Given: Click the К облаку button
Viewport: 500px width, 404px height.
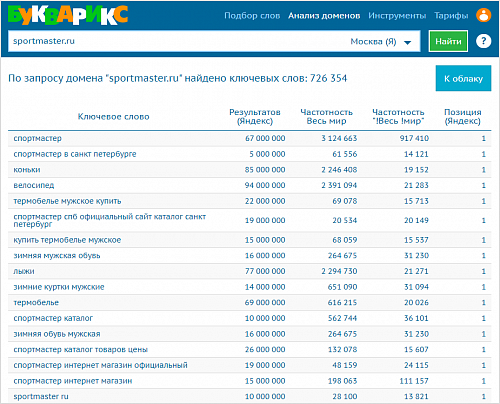Looking at the screenshot, I should click(x=463, y=78).
